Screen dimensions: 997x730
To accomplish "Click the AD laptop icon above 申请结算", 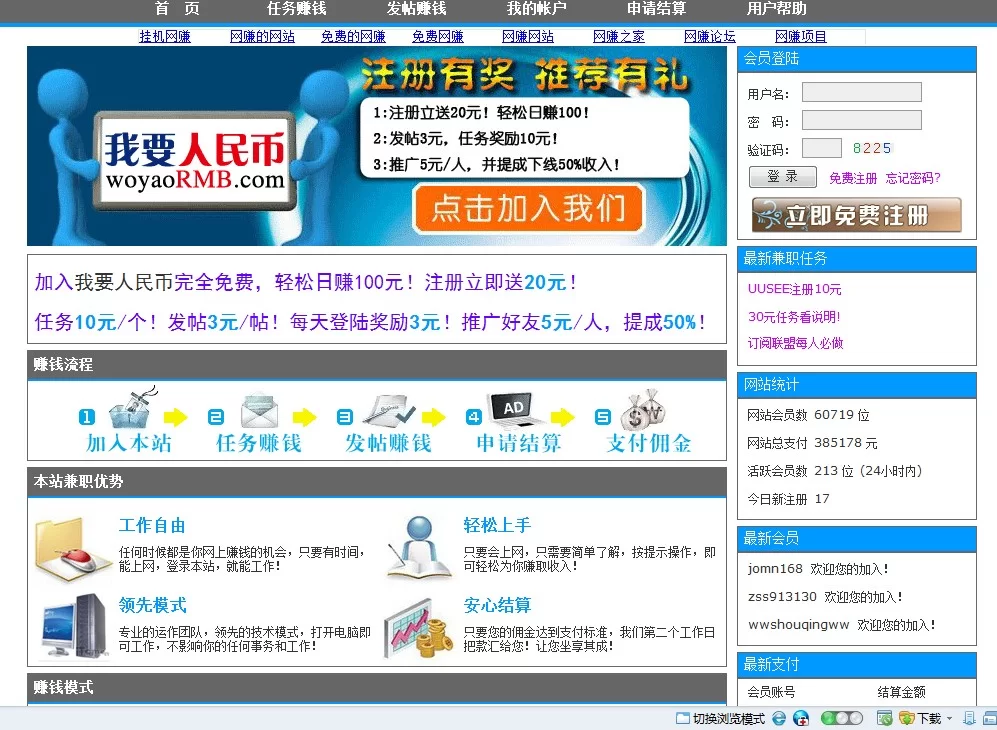I will 512,410.
